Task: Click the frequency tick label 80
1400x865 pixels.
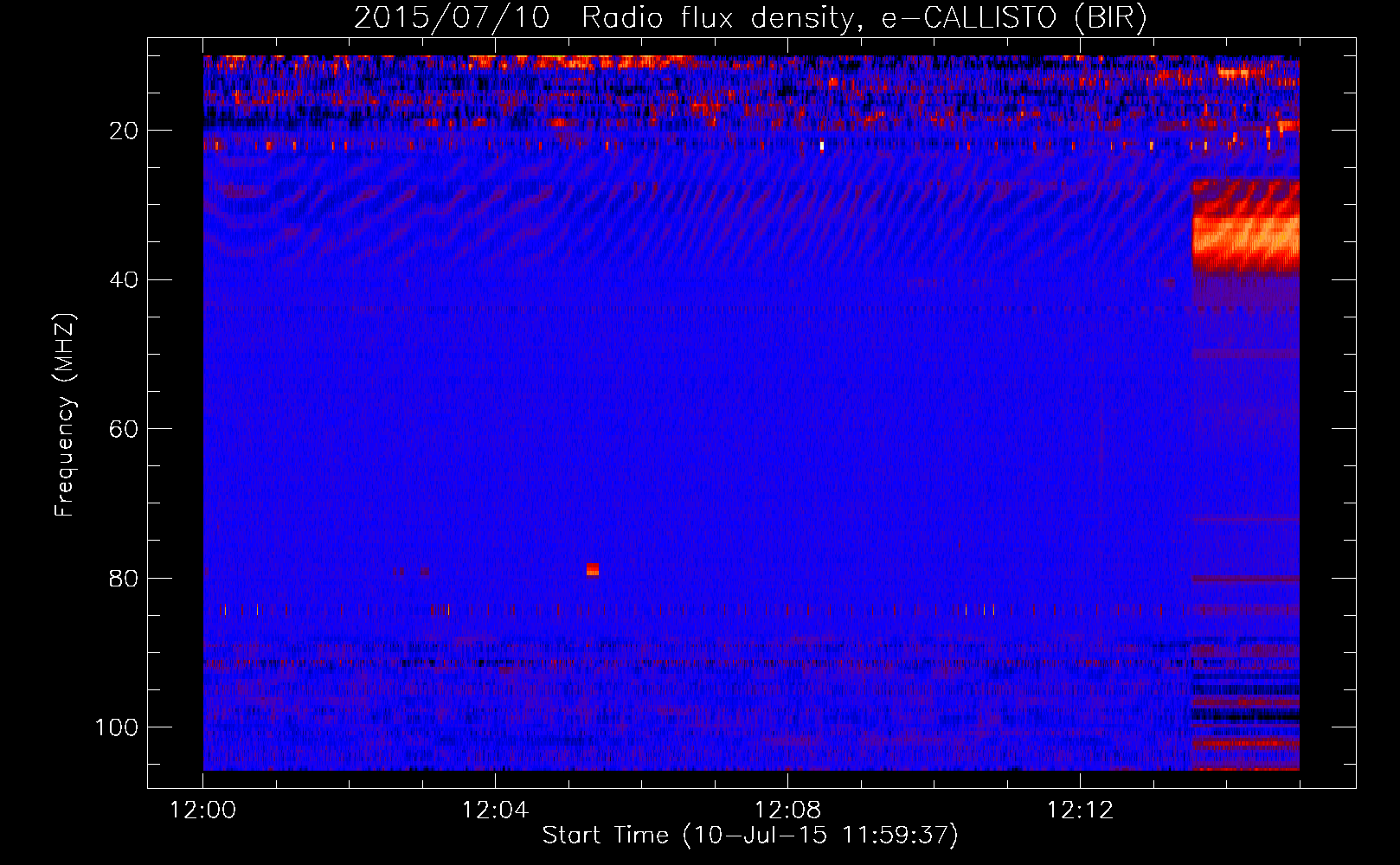Action: coord(125,578)
